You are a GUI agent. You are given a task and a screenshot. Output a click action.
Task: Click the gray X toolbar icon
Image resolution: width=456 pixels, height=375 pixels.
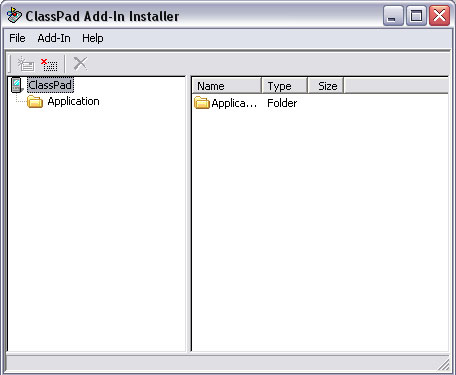[x=80, y=63]
